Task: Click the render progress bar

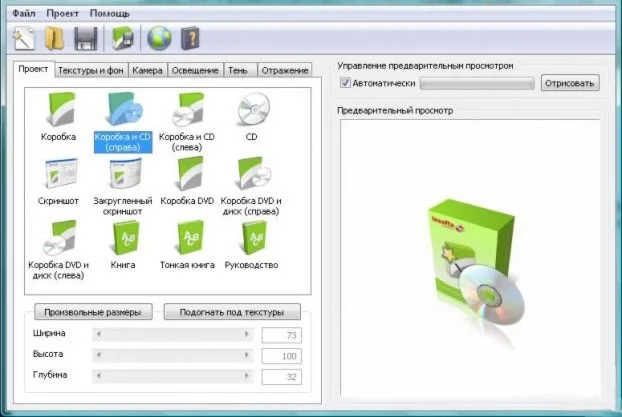Action: (477, 83)
